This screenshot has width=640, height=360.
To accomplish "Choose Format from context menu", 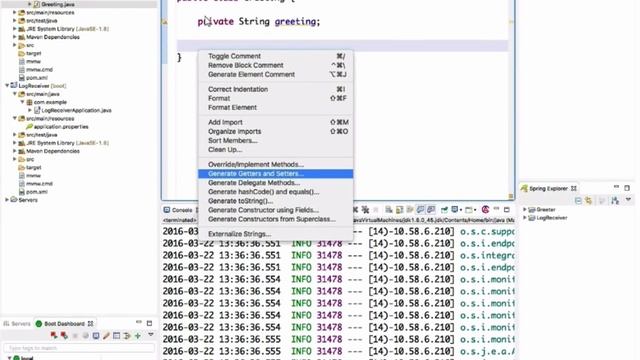I will point(276,98).
